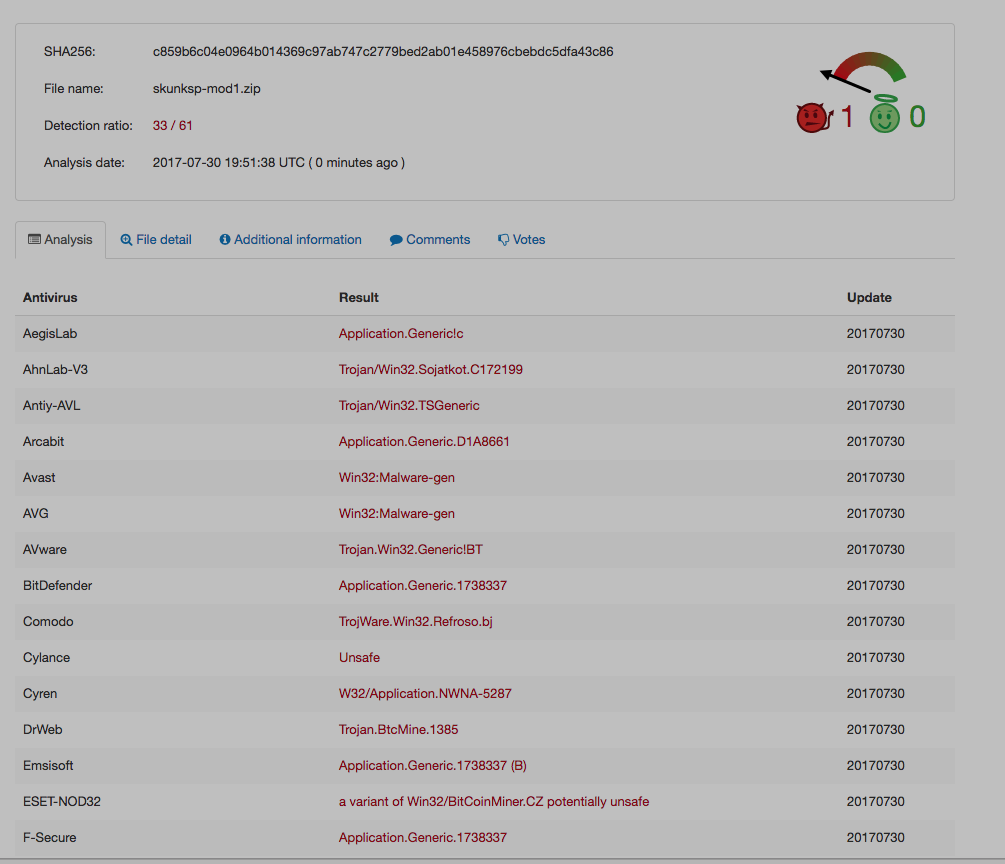
Task: Click the BitDefender antivirus name
Action: 58,585
